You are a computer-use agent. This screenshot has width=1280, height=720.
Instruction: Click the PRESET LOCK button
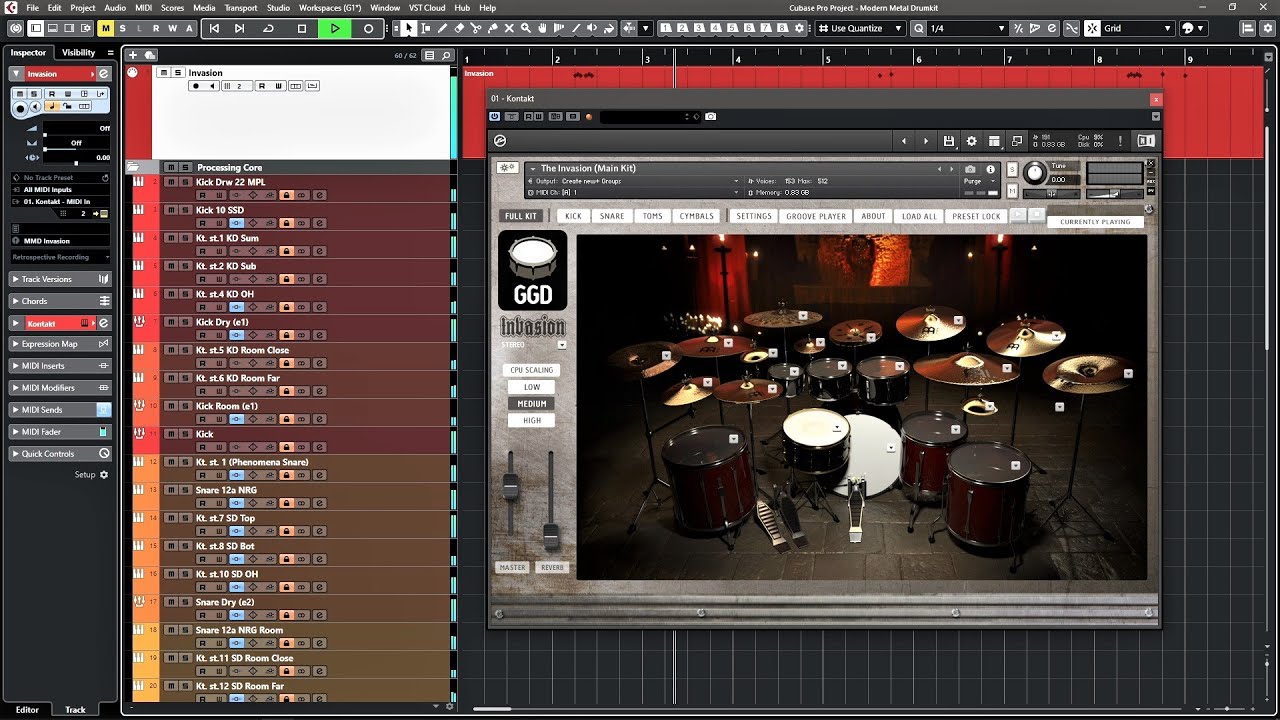(x=976, y=216)
